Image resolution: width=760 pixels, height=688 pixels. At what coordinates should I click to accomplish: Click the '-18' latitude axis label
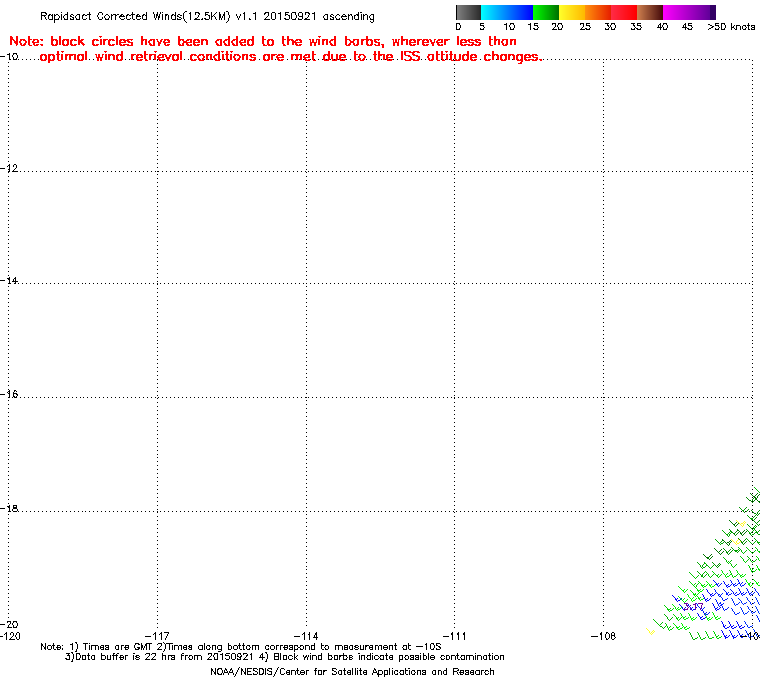(9, 508)
